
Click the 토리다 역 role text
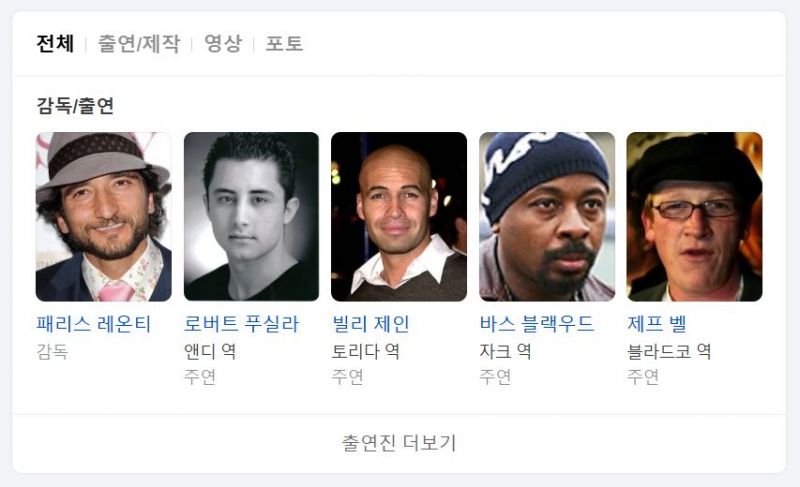365,351
